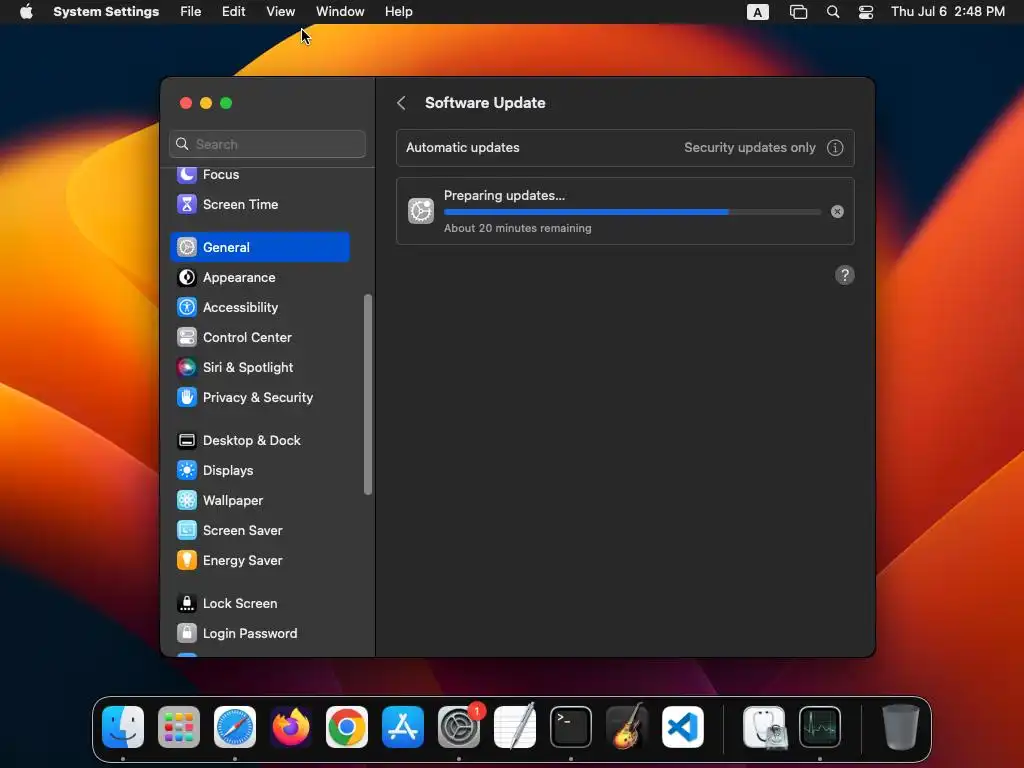Open the View menu
Viewport: 1024px width, 768px height.
pyautogui.click(x=280, y=12)
